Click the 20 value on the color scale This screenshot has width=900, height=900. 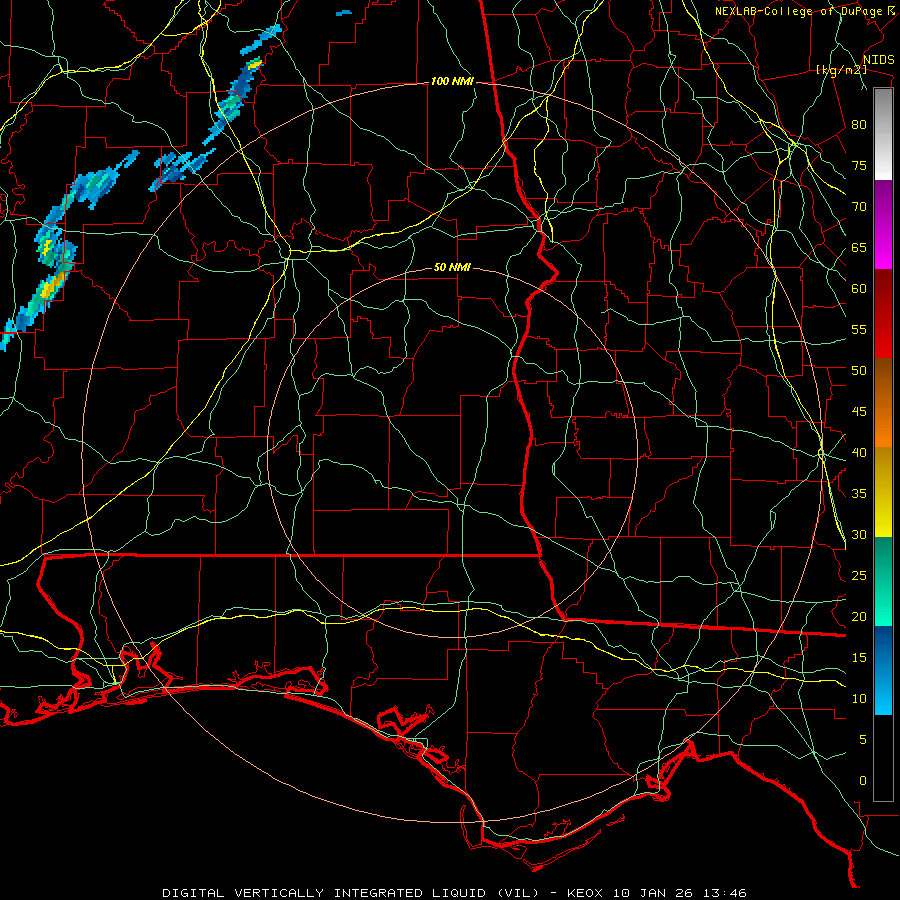(x=859, y=617)
